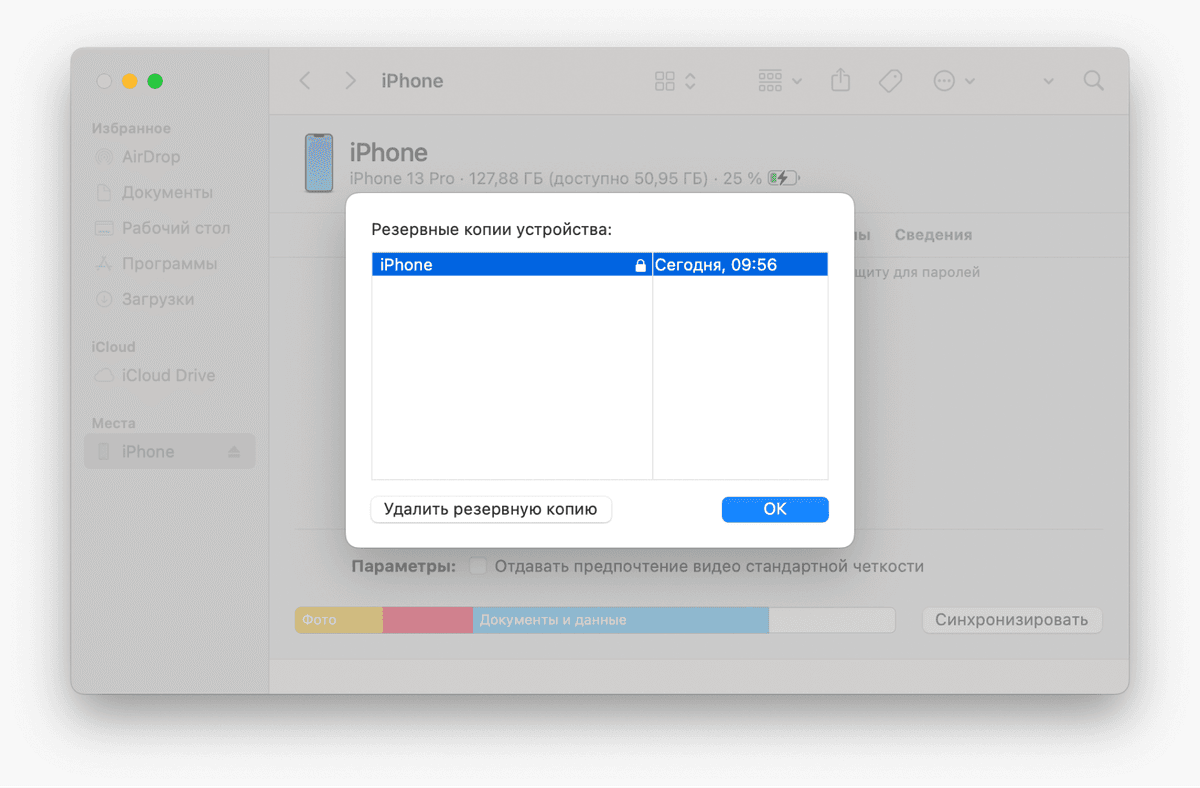Screen dimensions: 1200x788
Task: Click the green zoom window button
Action: 155,81
